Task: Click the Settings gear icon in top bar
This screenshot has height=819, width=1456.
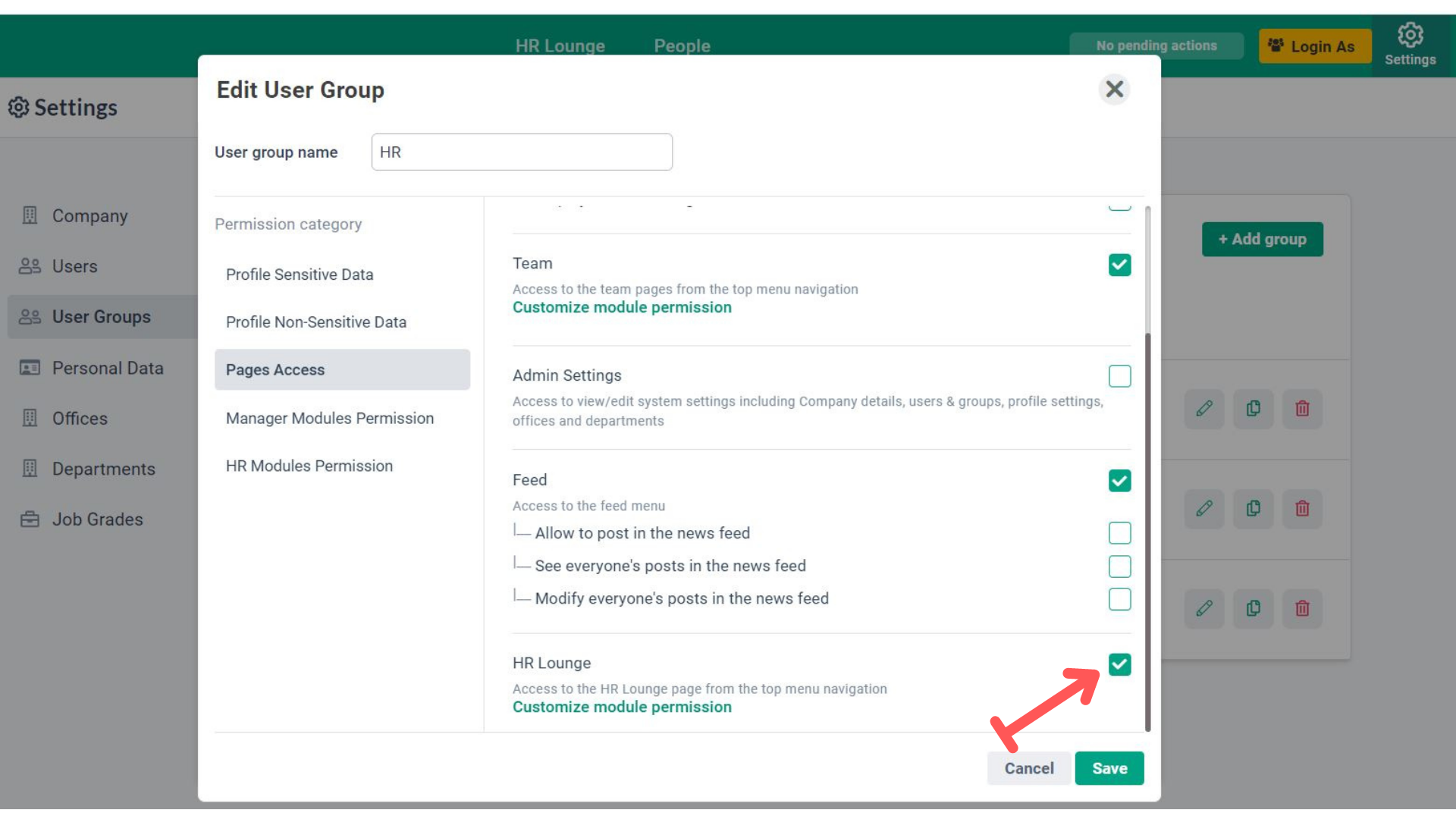Action: point(1410,36)
